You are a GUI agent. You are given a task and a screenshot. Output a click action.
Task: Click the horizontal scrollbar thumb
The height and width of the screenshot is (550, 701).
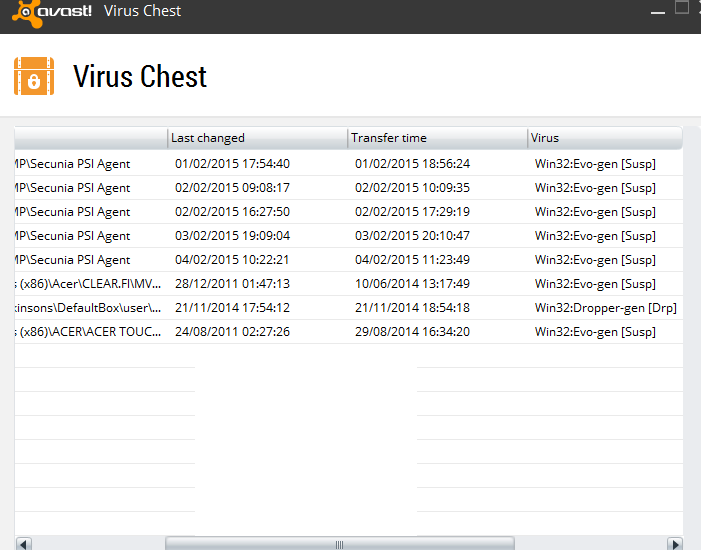[340, 544]
